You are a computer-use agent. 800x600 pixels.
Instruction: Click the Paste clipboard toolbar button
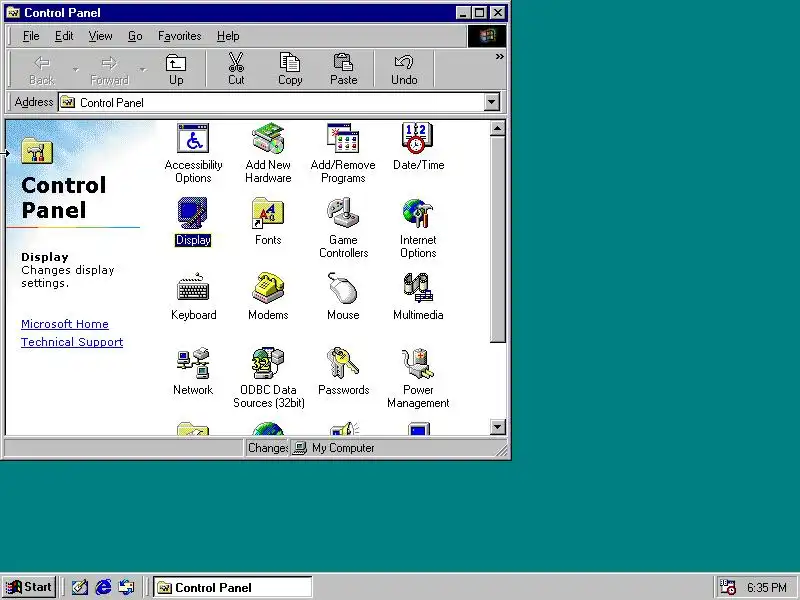click(x=343, y=69)
